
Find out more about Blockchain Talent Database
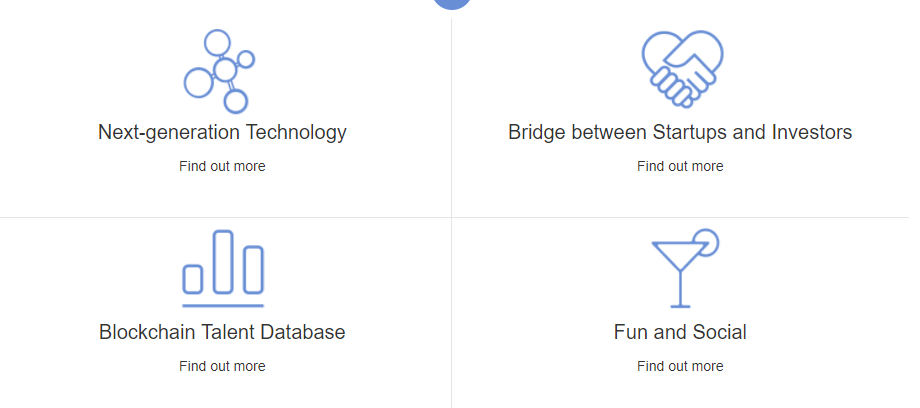tap(222, 366)
